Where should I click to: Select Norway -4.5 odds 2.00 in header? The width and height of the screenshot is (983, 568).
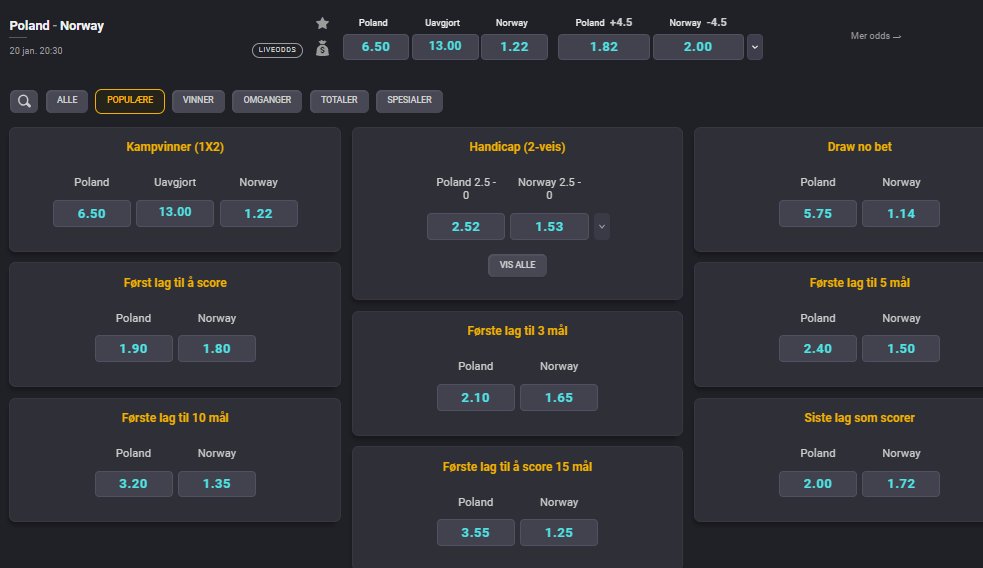[698, 46]
